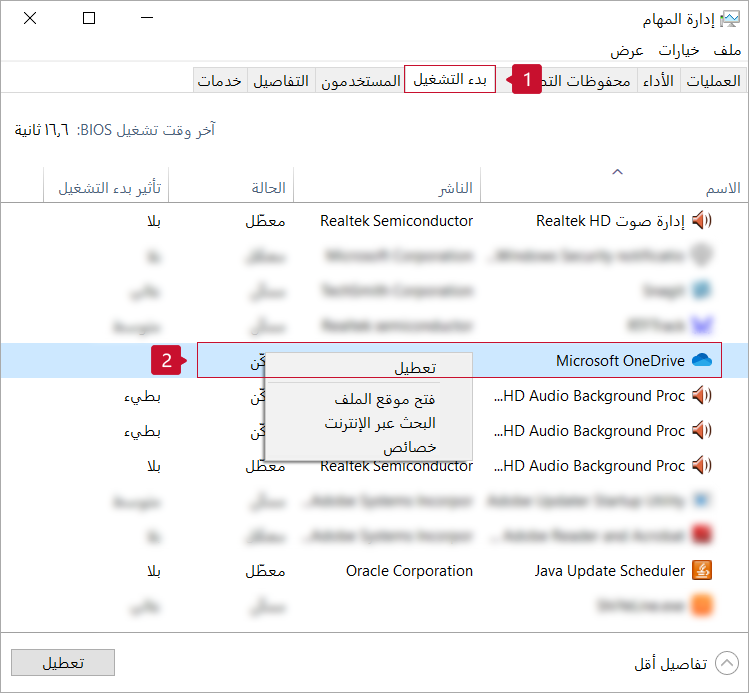Open the ملف menu
Viewport: 749px width, 693px height.
727,50
